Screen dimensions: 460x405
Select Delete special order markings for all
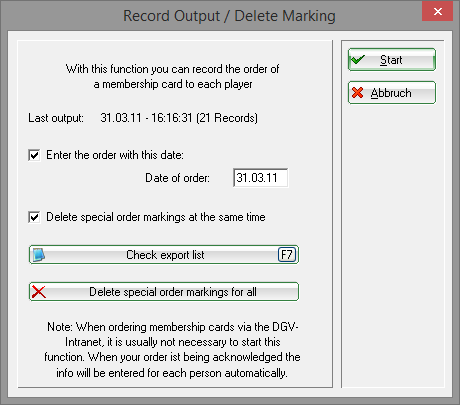click(164, 292)
